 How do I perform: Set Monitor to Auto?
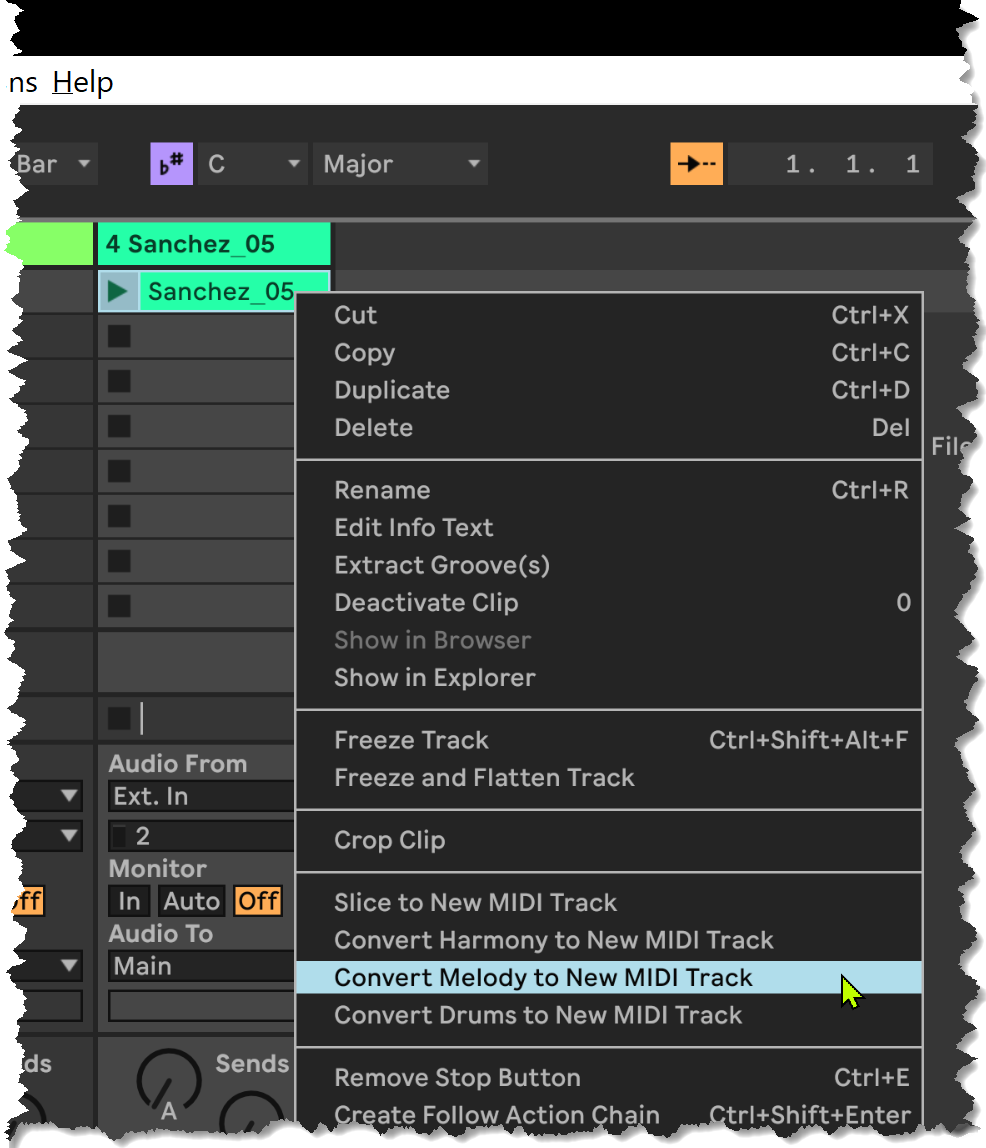click(191, 901)
